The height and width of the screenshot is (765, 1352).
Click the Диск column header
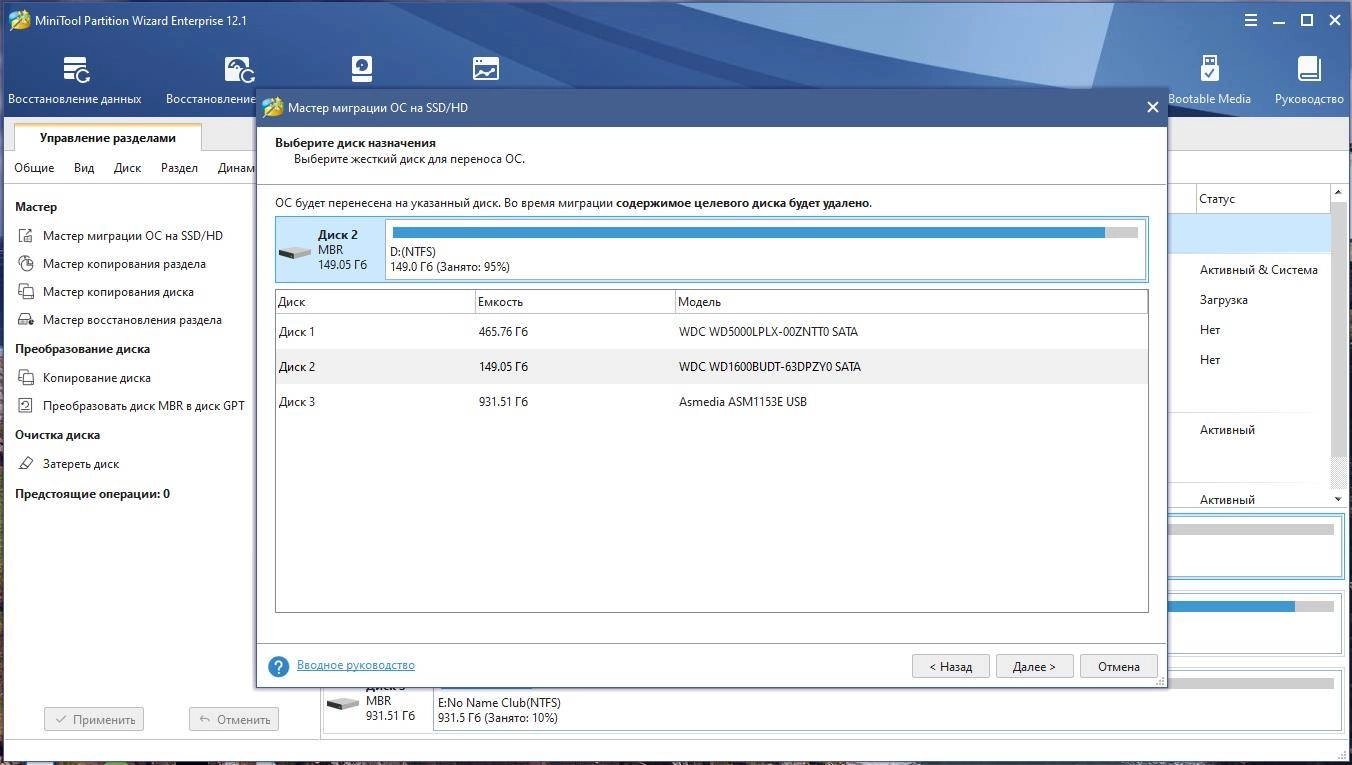tap(375, 301)
